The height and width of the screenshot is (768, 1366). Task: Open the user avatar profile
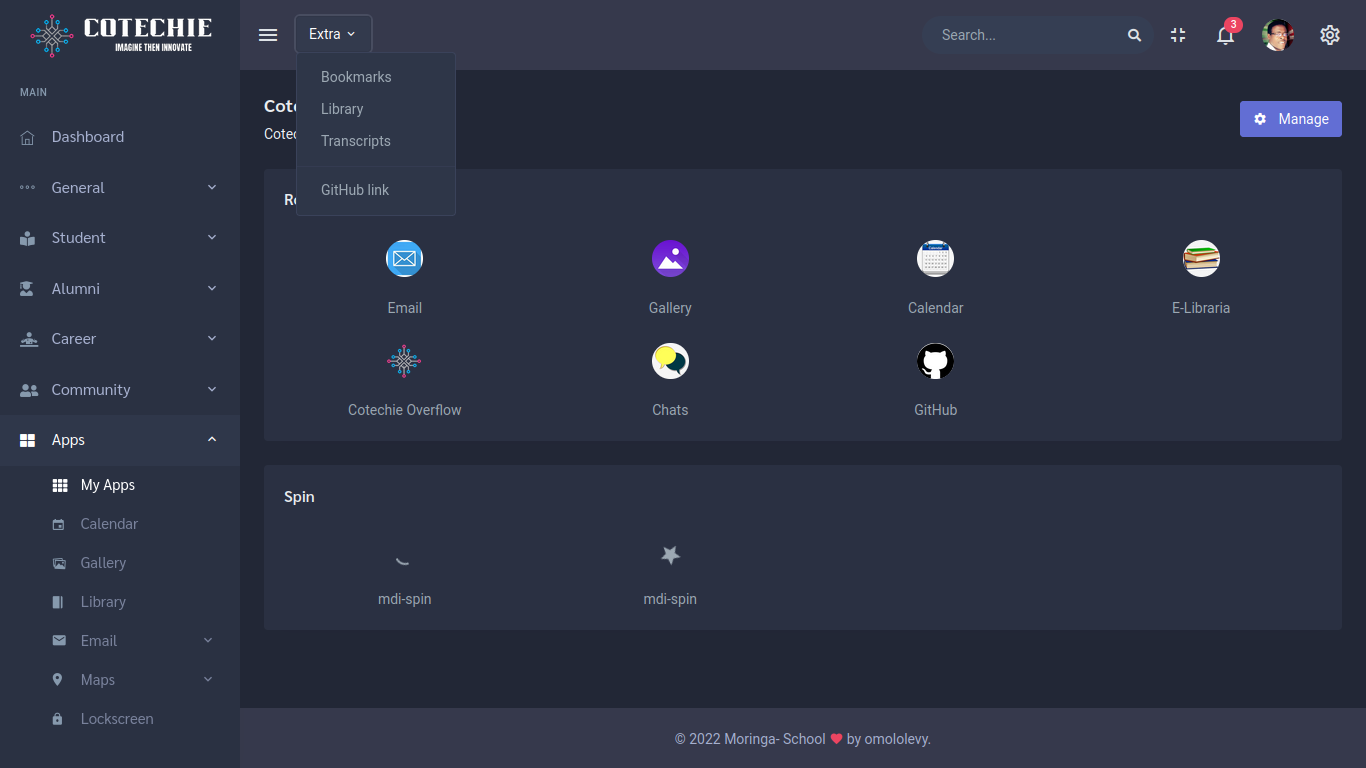click(1278, 35)
